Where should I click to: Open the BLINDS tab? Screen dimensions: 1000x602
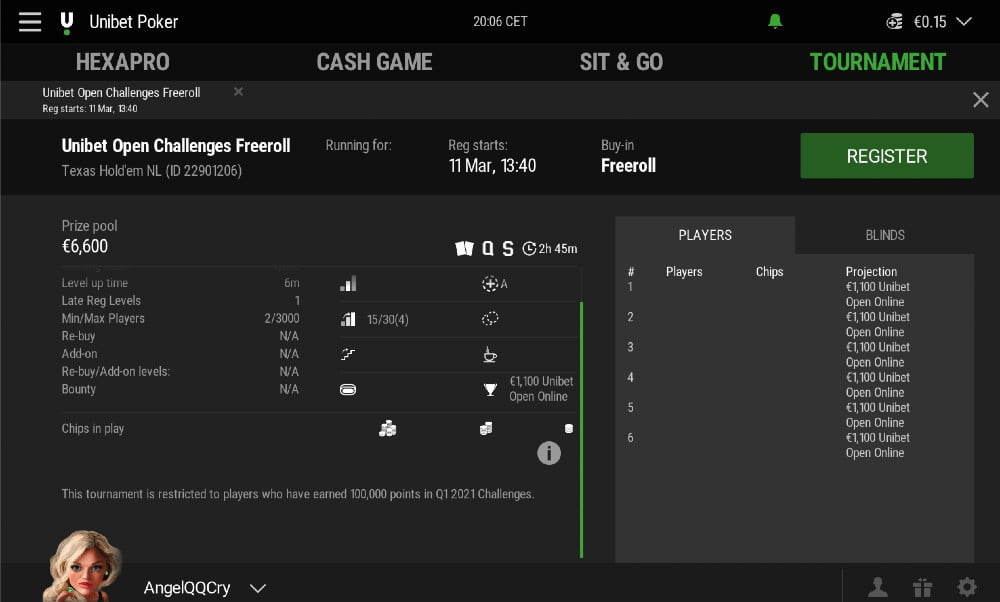pos(885,235)
